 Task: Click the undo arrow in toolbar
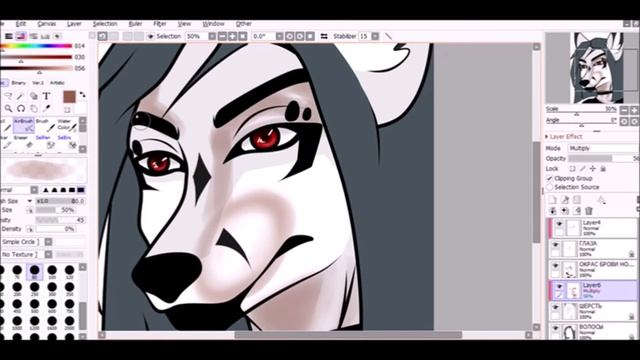point(102,36)
